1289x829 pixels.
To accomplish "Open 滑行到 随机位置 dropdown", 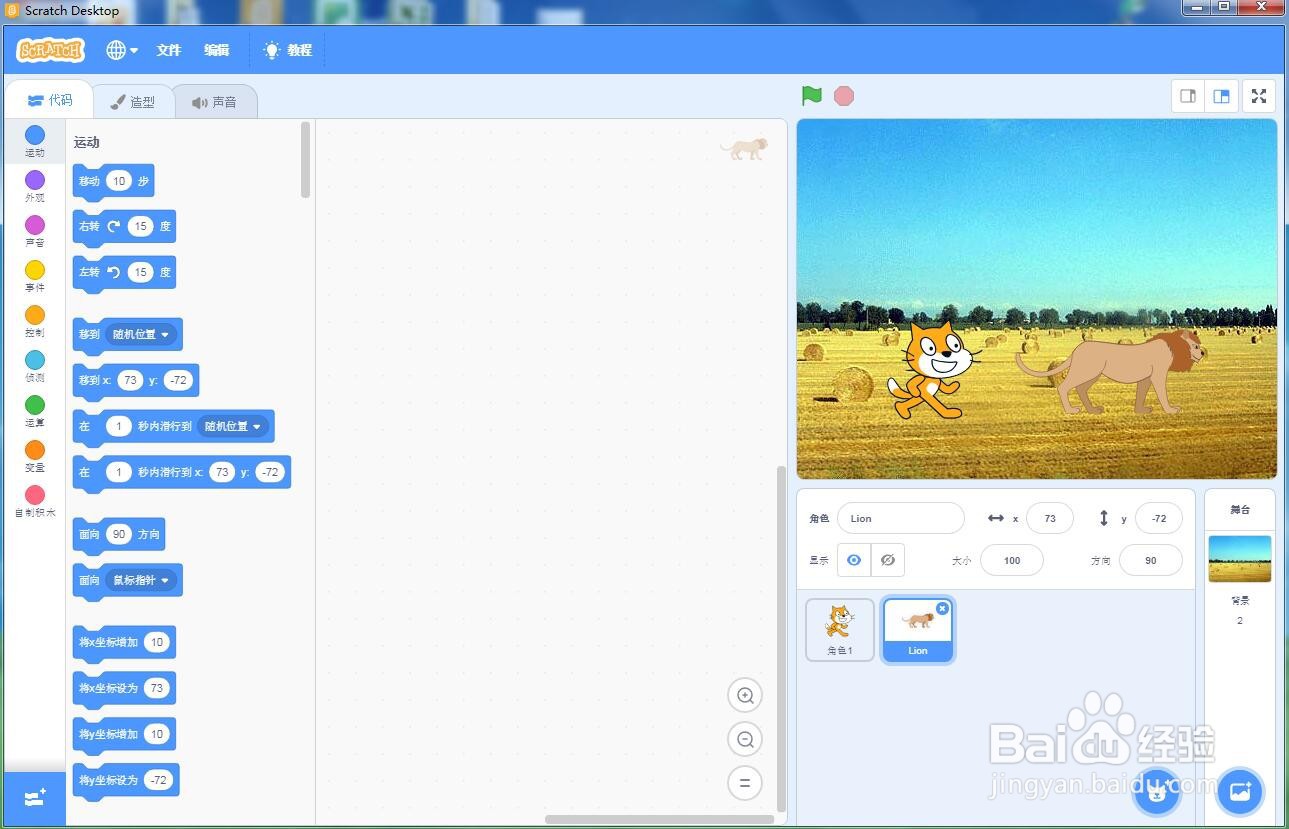I will click(x=233, y=426).
